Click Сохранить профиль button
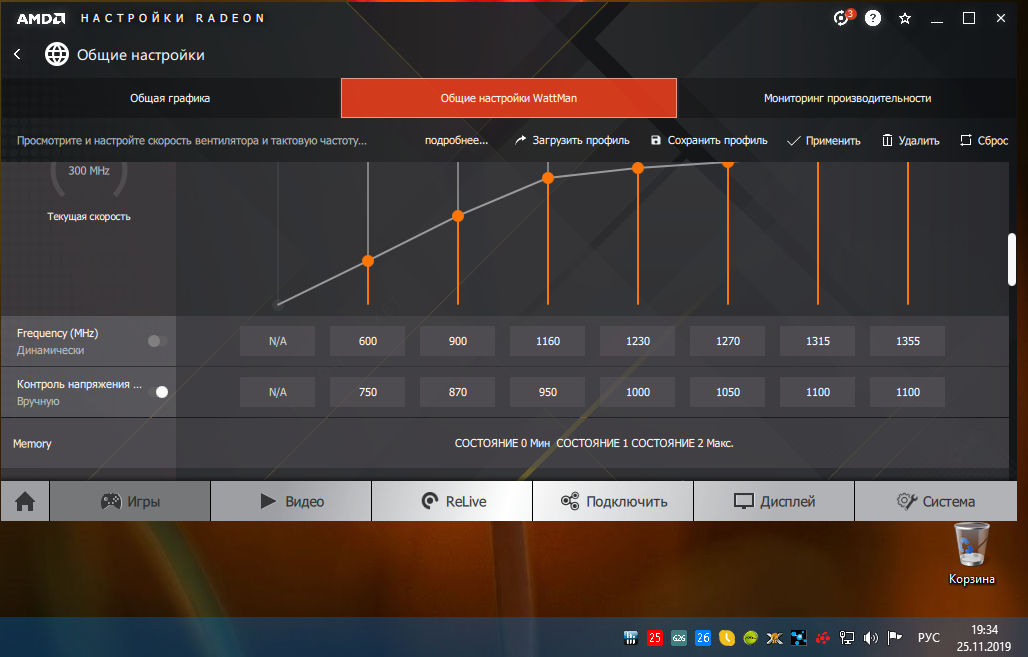Screen dimensions: 1028x657 click(709, 140)
